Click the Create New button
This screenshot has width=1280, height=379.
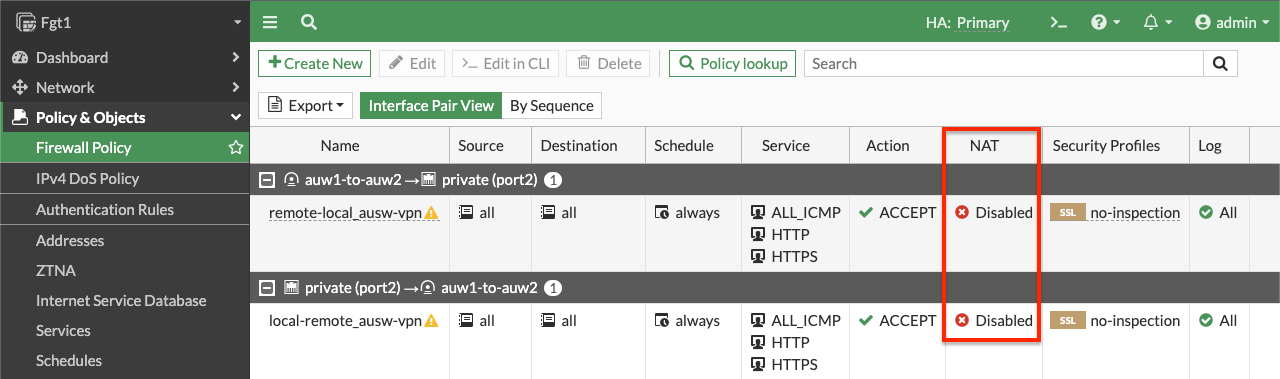[315, 63]
